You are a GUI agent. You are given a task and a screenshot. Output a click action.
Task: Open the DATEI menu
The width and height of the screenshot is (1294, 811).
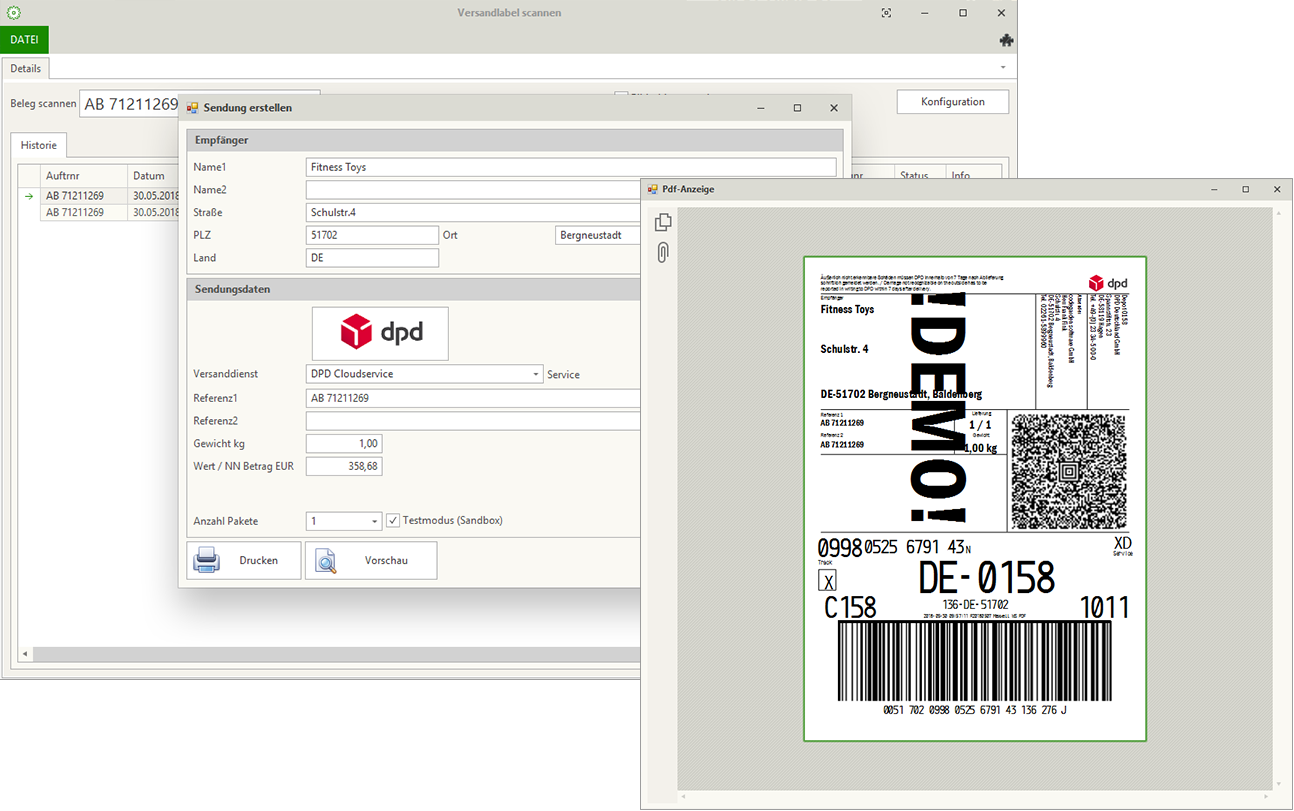(24, 40)
